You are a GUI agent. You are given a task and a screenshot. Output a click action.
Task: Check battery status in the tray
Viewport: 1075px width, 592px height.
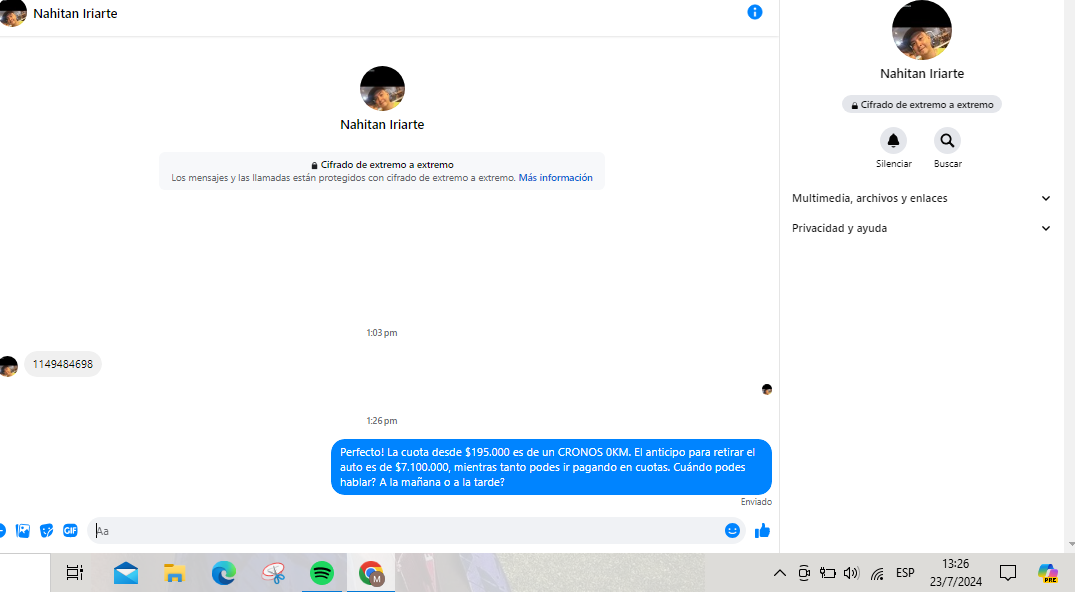click(828, 573)
